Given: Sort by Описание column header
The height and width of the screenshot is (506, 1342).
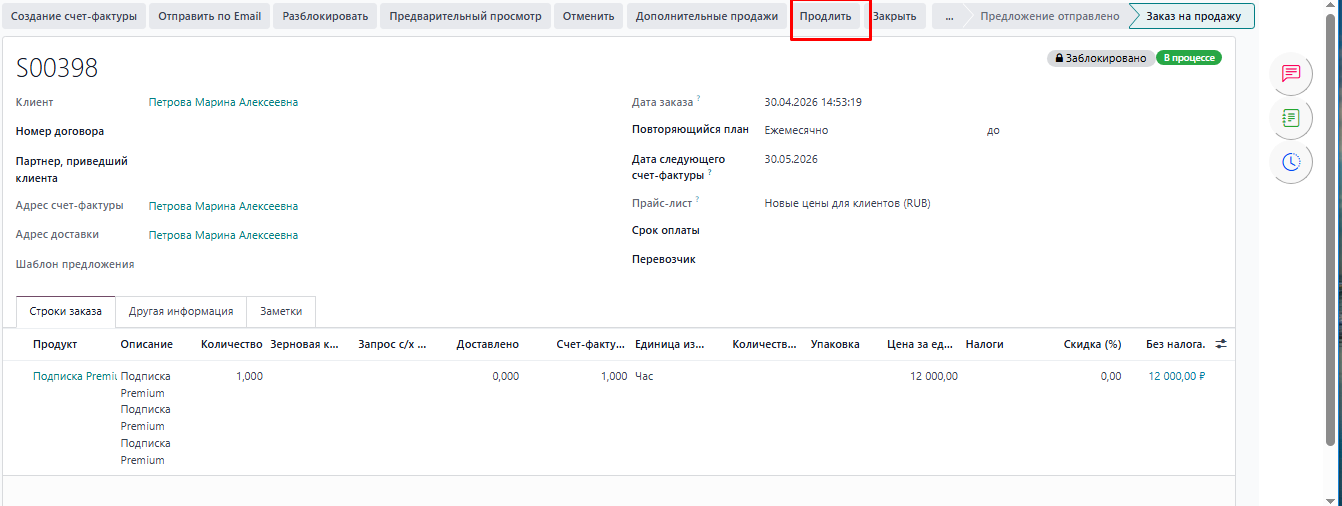Looking at the screenshot, I should [146, 344].
